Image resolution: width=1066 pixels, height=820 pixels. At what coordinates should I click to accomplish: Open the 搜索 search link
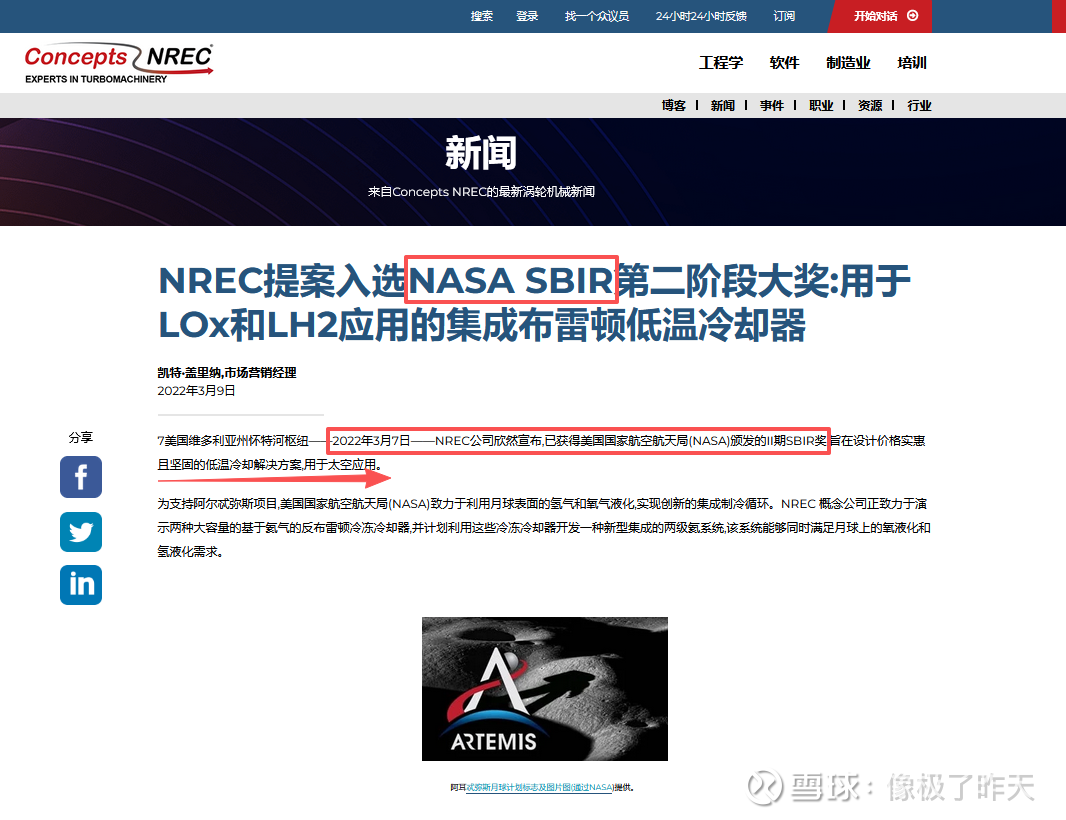point(481,16)
